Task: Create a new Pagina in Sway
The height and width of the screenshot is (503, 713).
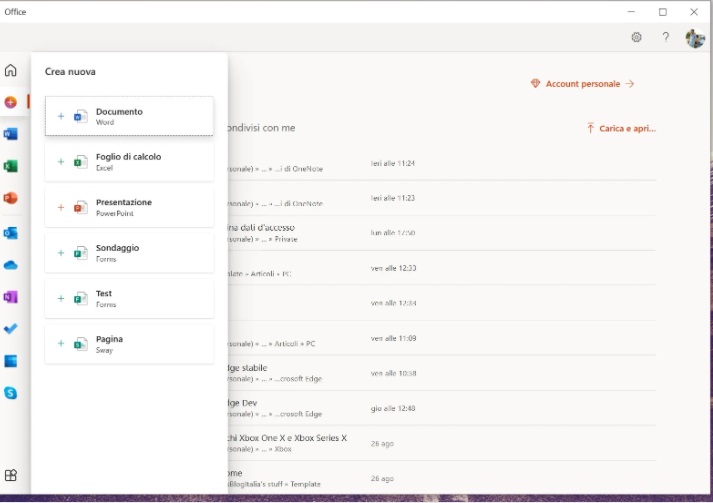Action: click(x=129, y=344)
